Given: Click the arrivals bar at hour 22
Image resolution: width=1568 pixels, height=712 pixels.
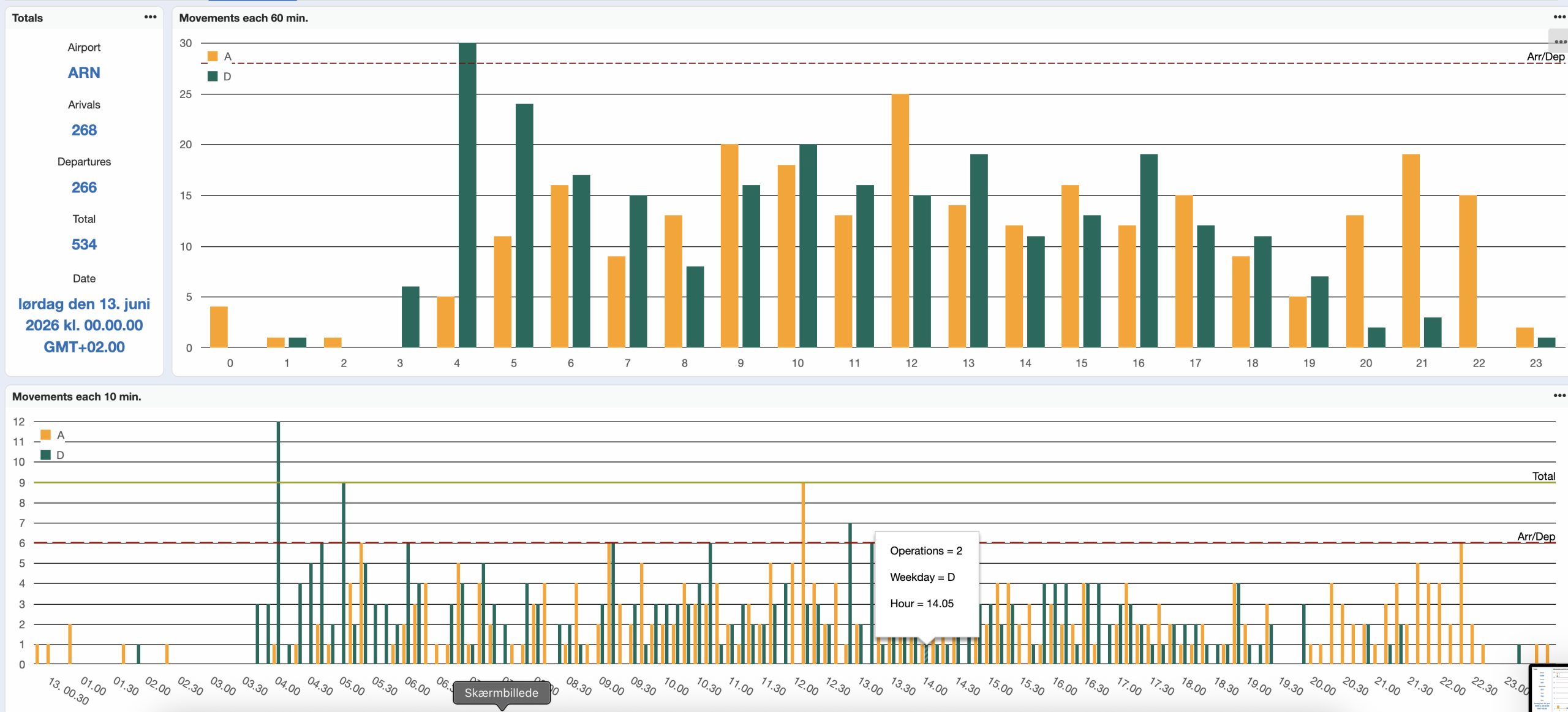Looking at the screenshot, I should pos(1468,271).
